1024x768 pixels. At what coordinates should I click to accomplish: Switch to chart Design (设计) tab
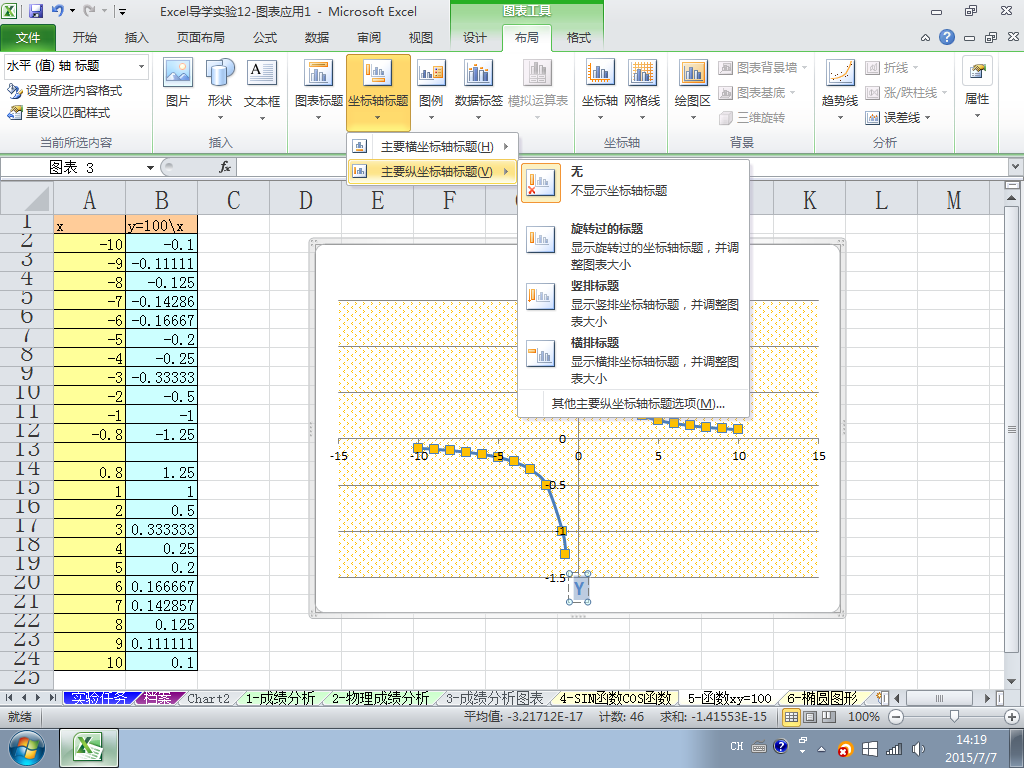tap(475, 38)
